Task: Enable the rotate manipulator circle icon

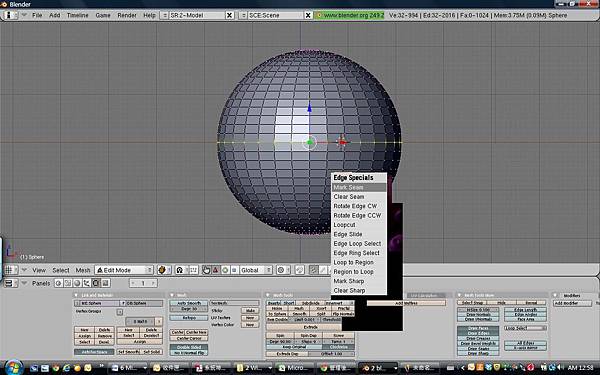Action: pos(225,270)
